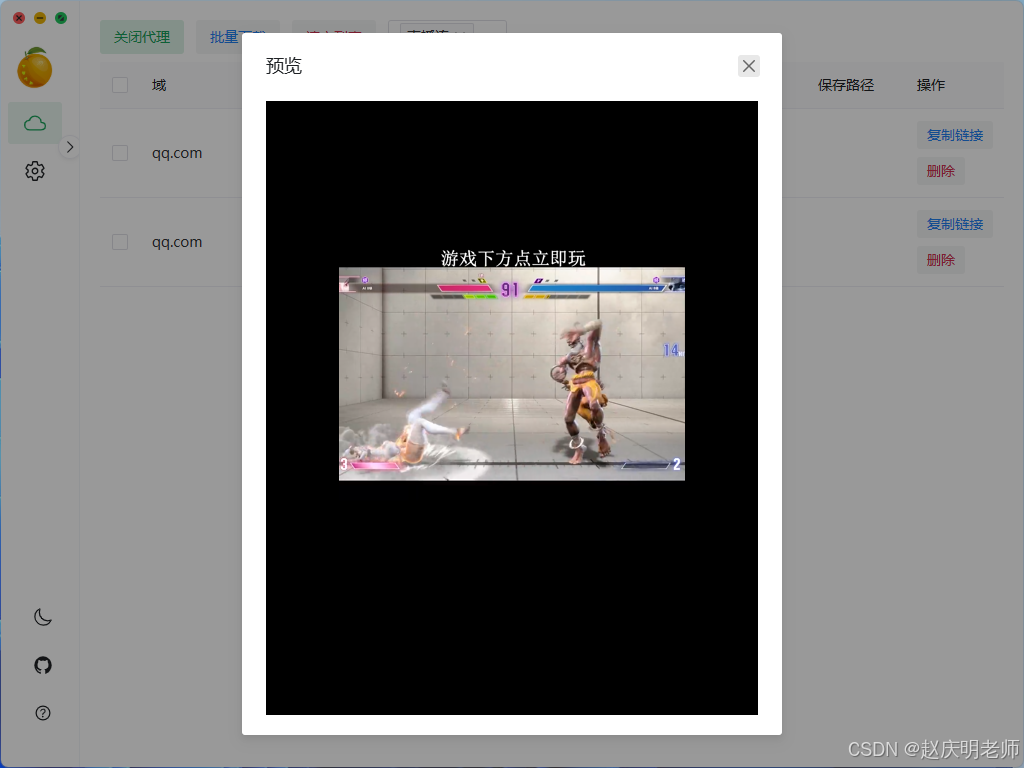
Task: Toggle dark mode with moon icon
Action: (x=42, y=617)
